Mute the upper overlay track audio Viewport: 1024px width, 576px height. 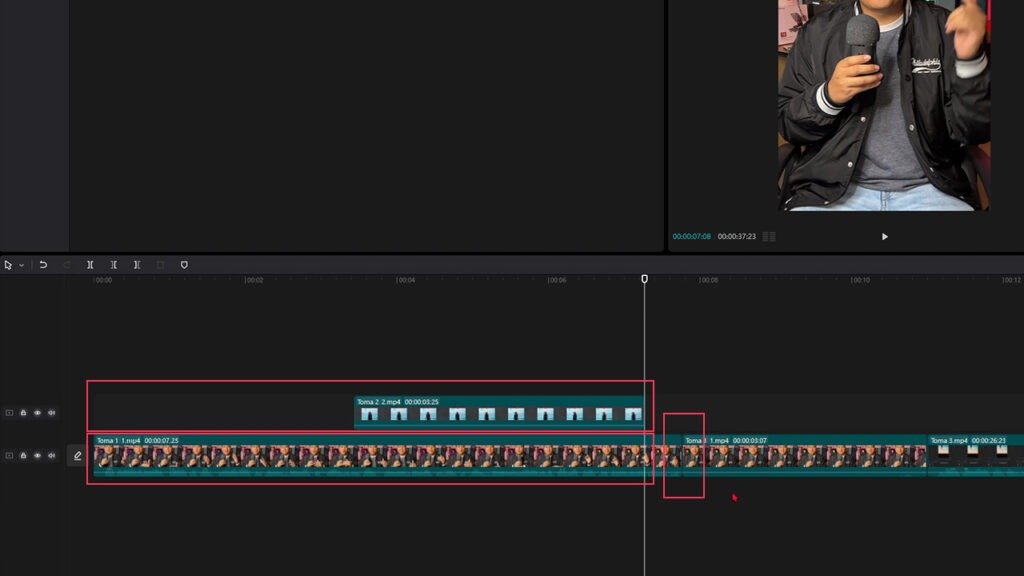[52, 413]
